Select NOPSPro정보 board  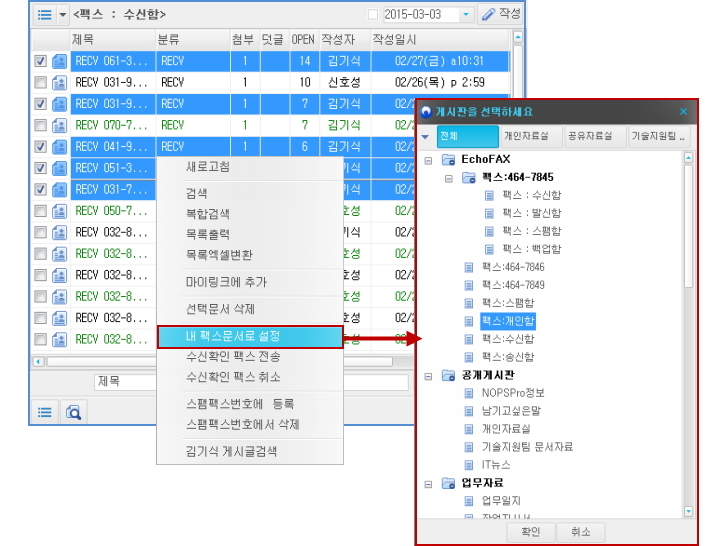pos(513,393)
